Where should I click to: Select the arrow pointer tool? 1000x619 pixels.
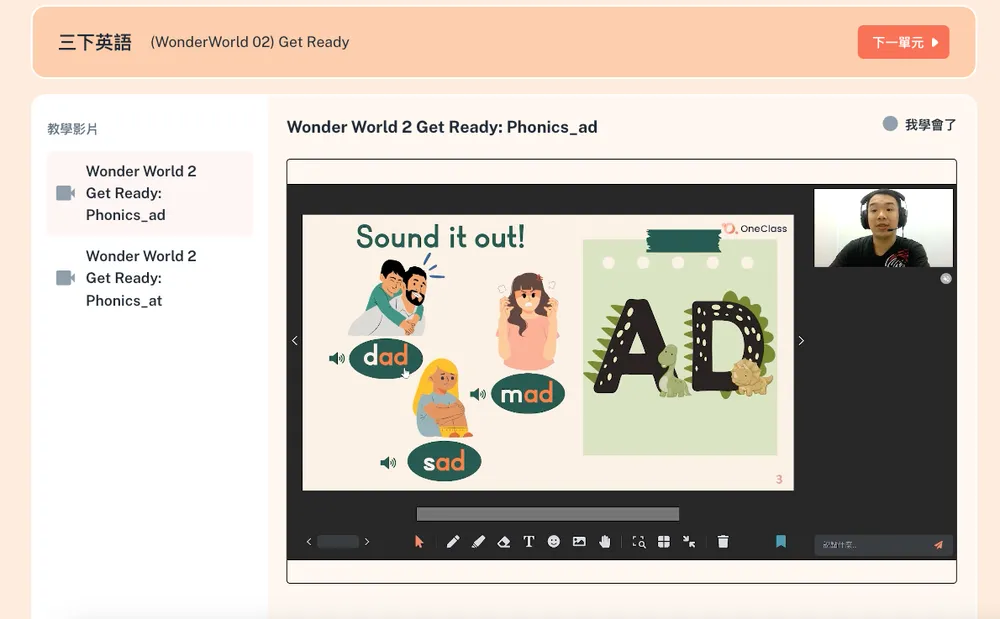tap(419, 542)
